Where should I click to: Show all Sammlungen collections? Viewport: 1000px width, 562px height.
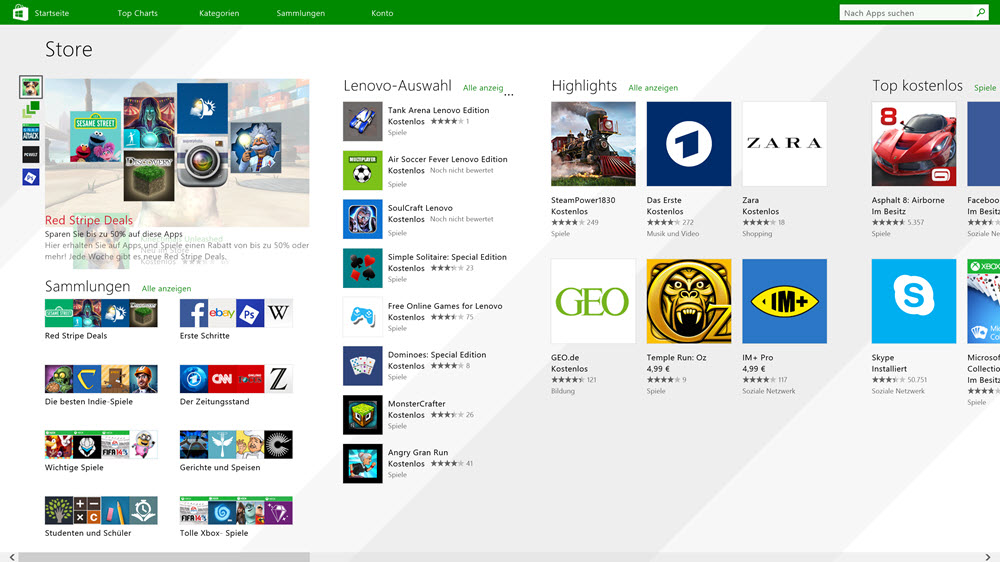(166, 288)
